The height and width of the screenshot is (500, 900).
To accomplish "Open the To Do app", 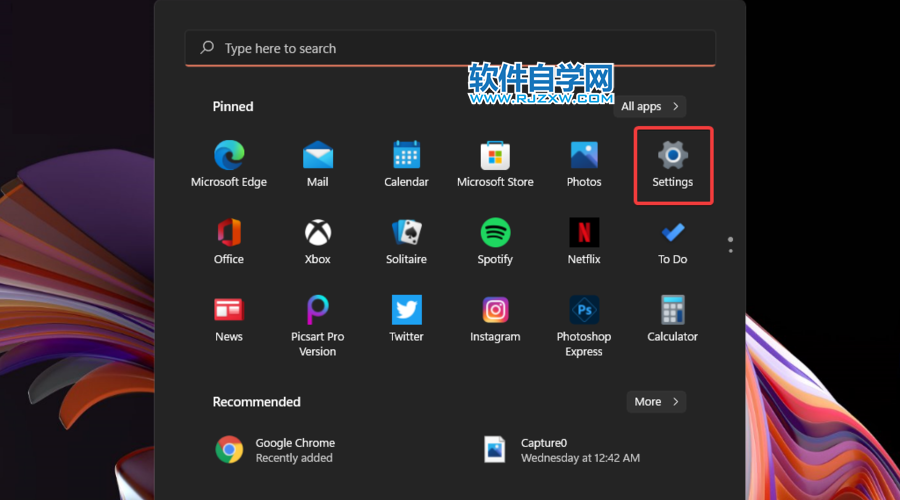I will pyautogui.click(x=673, y=241).
